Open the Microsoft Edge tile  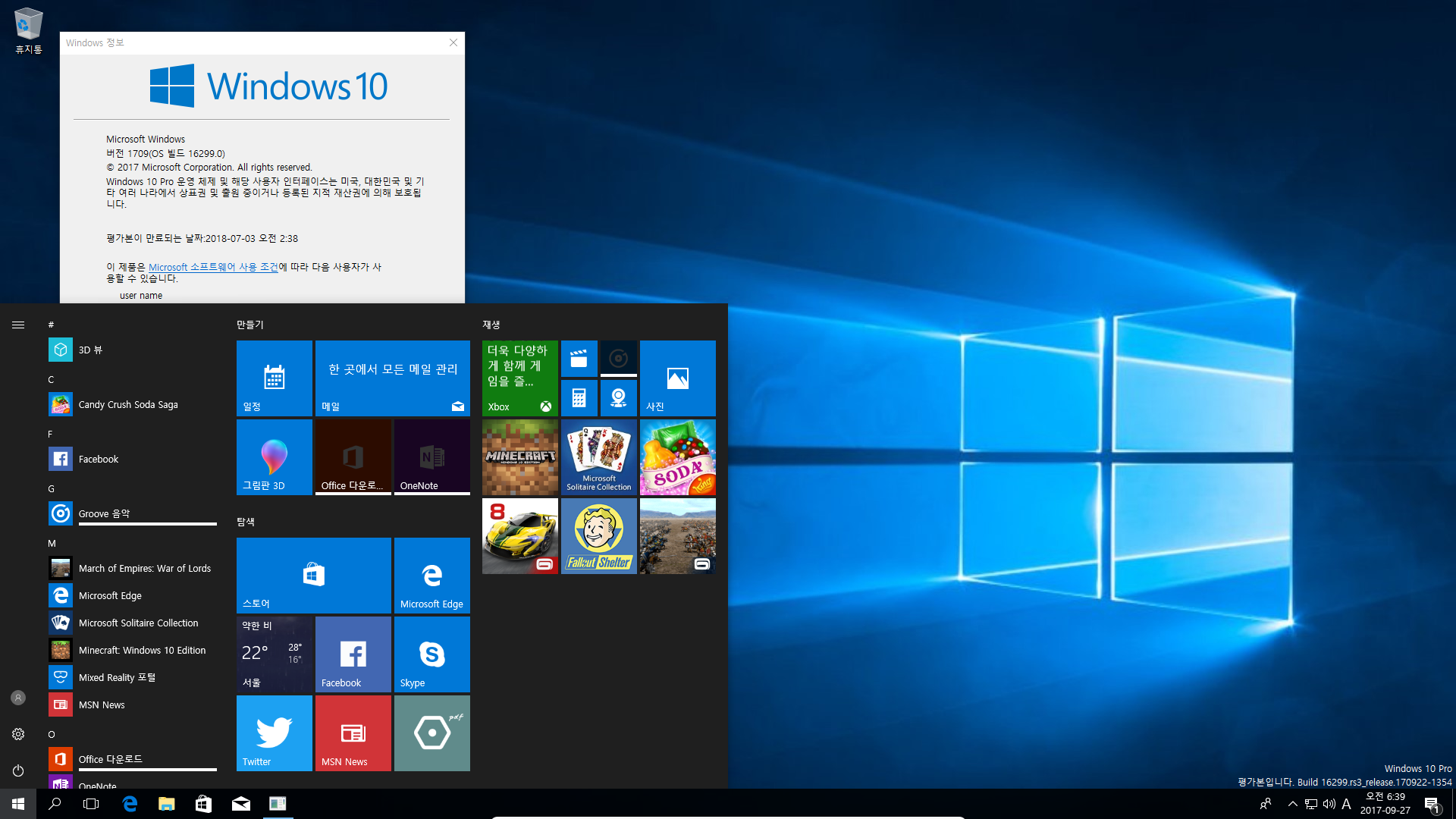(432, 576)
